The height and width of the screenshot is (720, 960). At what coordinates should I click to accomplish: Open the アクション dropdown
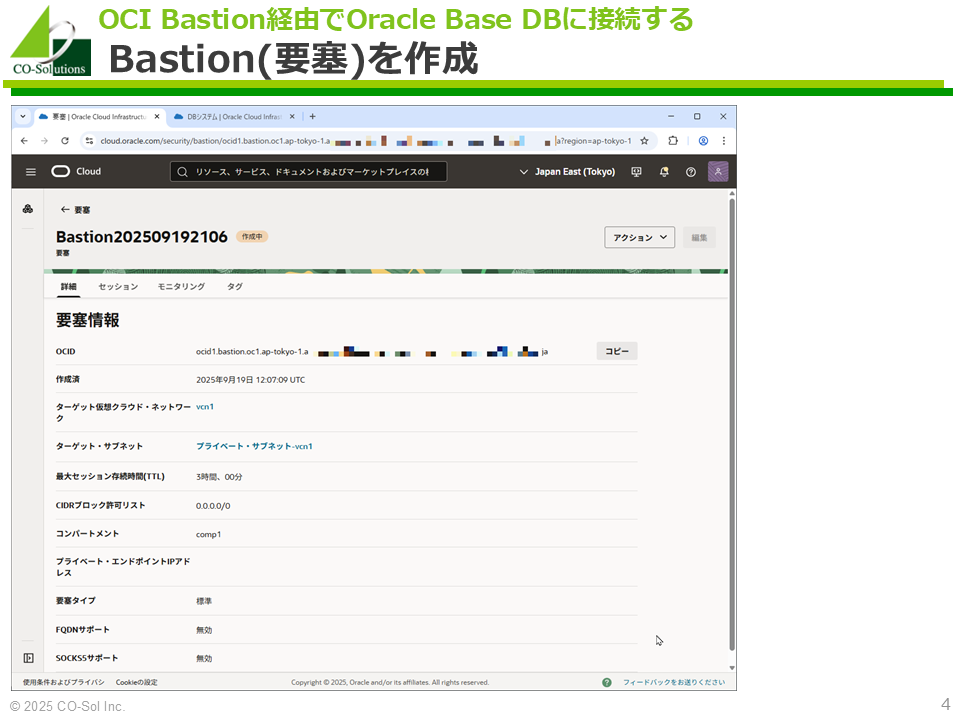(639, 238)
